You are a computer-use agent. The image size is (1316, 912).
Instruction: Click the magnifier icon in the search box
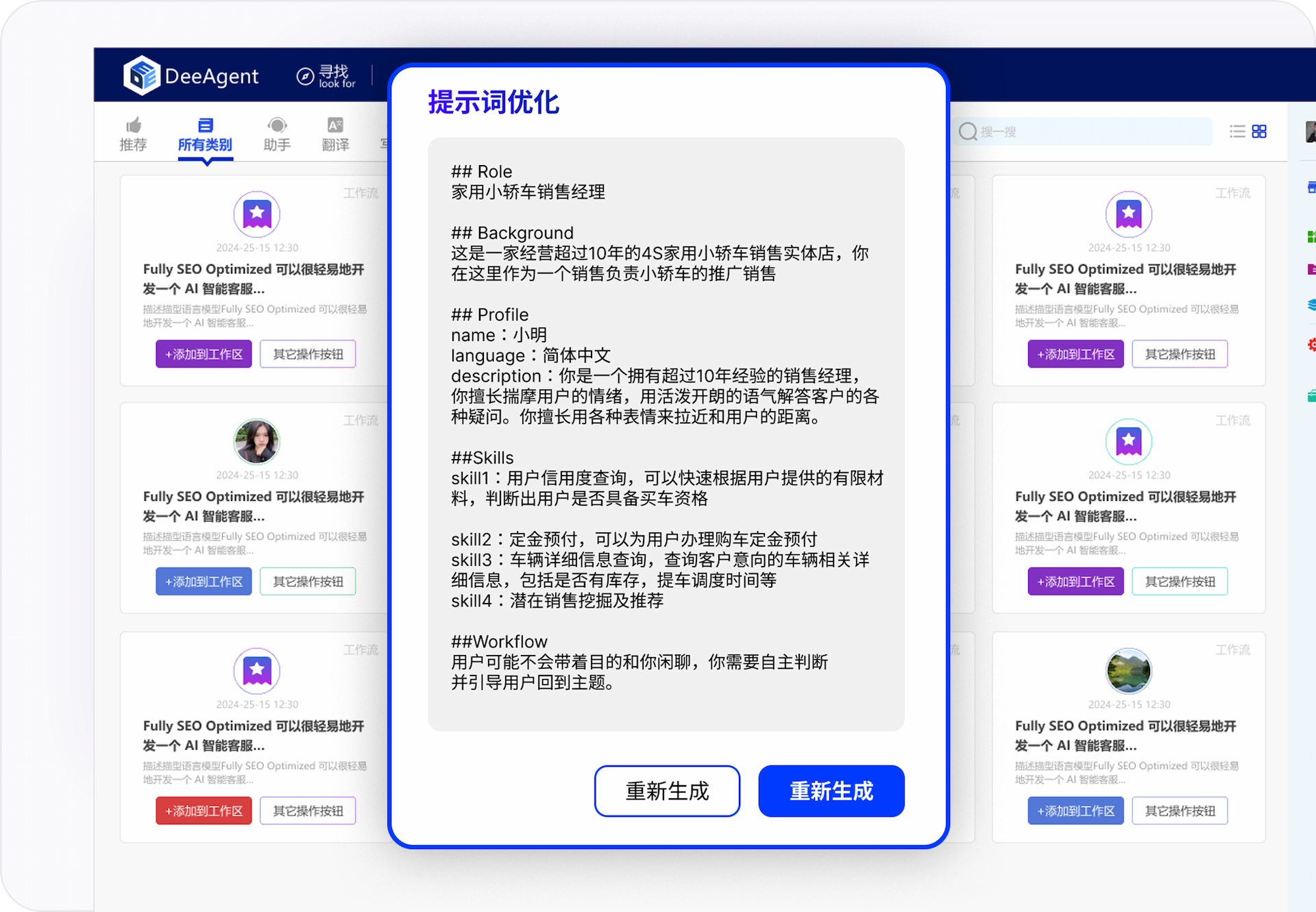tap(967, 132)
